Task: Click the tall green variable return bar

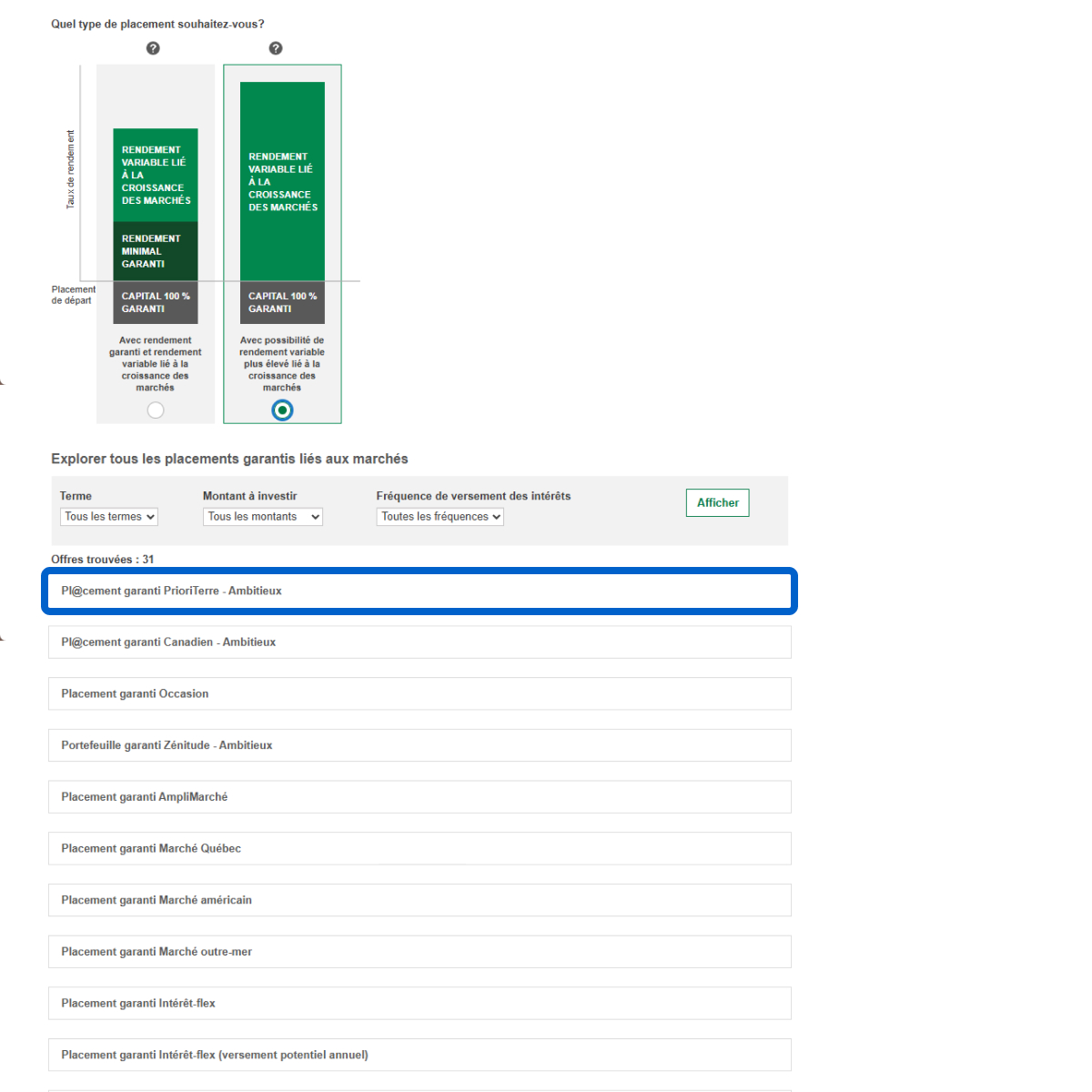Action: [282, 182]
